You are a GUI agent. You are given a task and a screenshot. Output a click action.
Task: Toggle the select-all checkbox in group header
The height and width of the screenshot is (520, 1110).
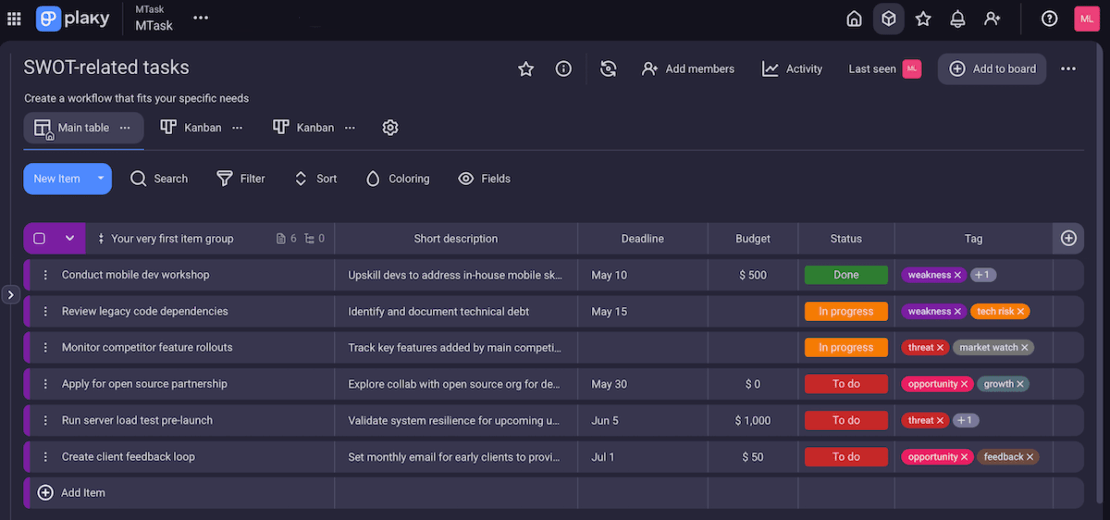coord(40,239)
